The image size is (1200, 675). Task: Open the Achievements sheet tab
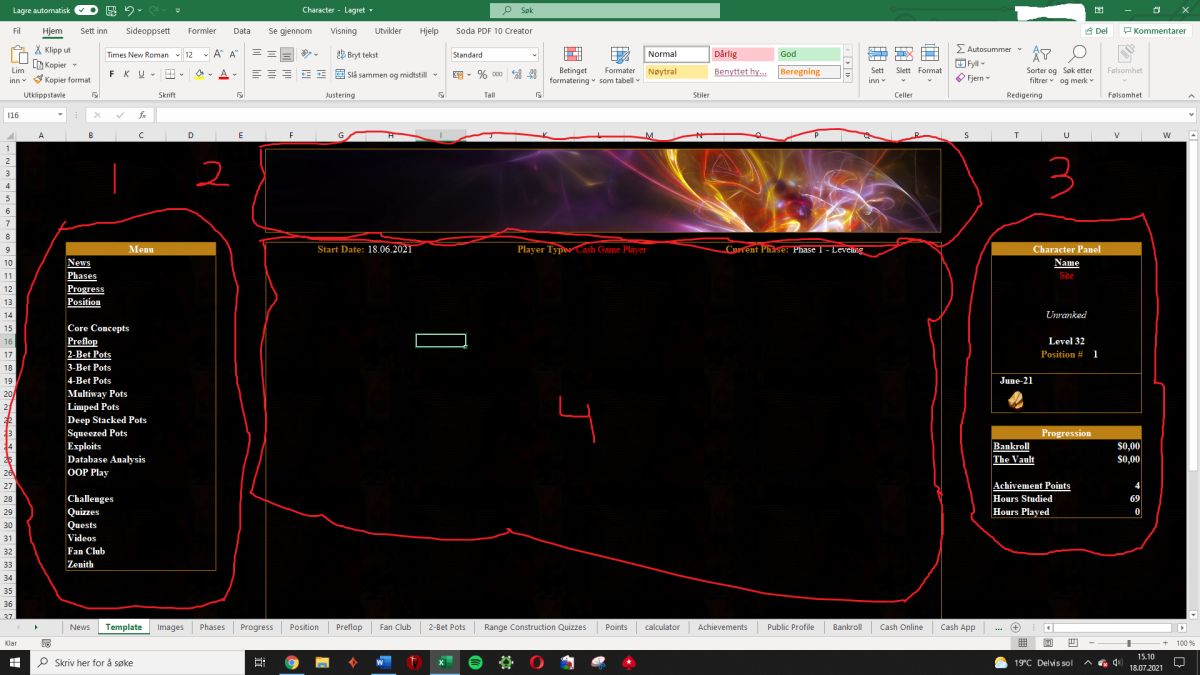723,627
